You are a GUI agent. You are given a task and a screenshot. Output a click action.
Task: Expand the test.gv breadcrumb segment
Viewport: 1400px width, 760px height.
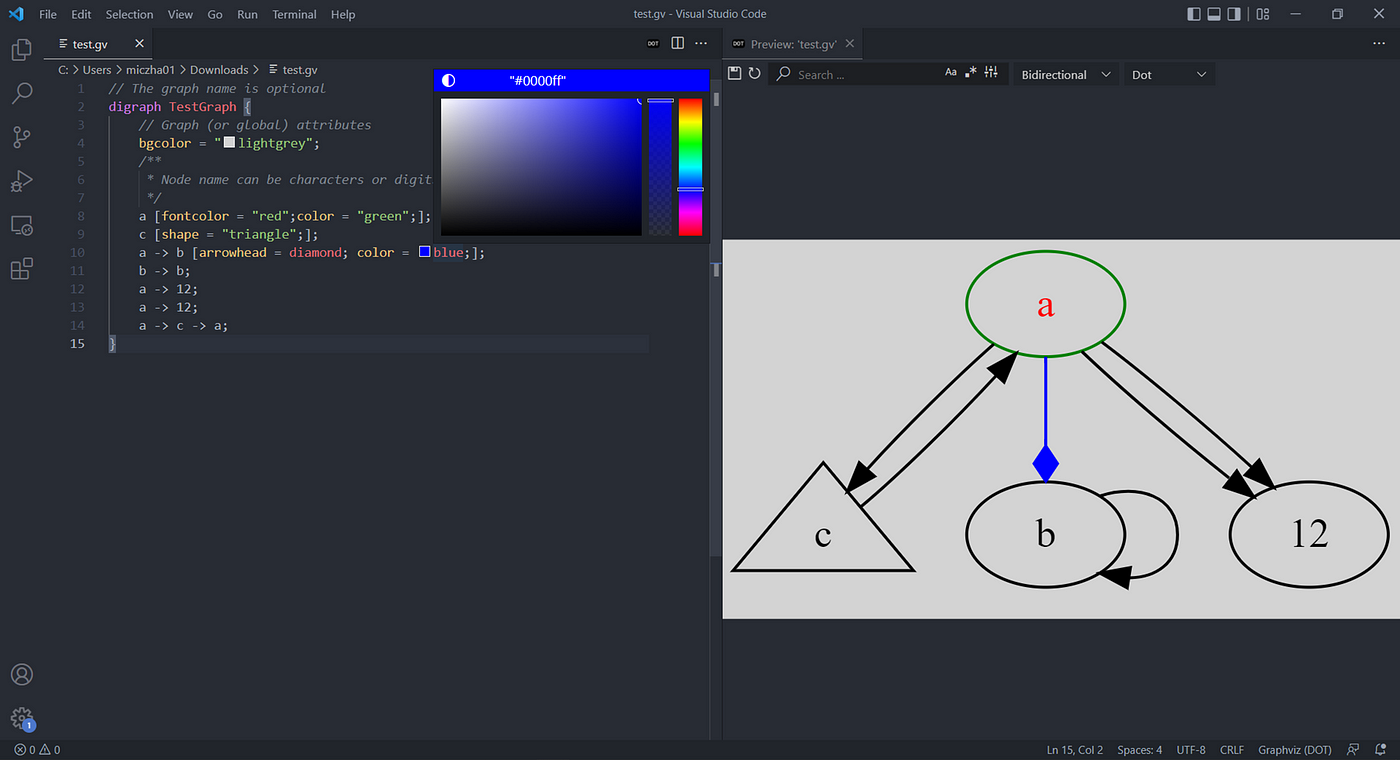tap(293, 70)
